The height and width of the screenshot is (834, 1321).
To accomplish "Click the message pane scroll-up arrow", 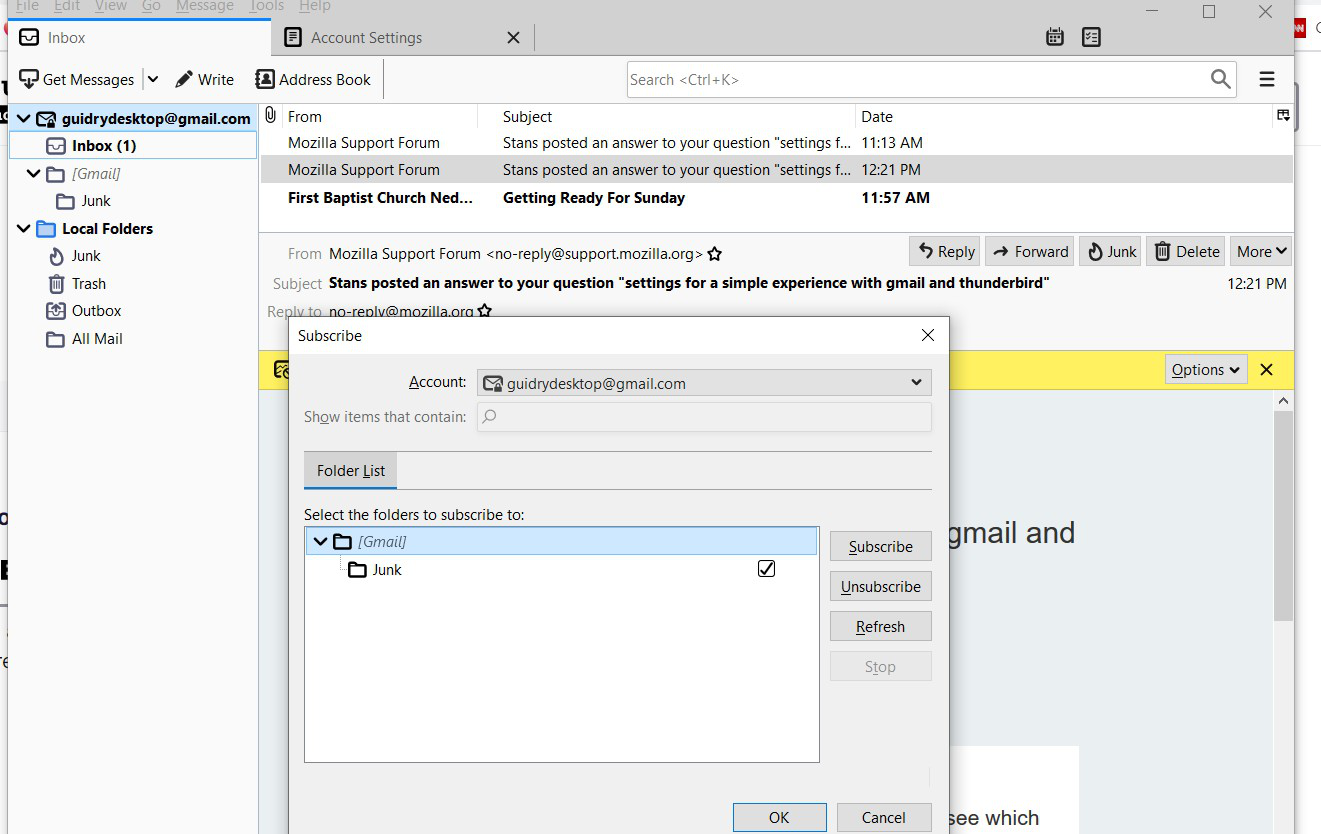I will (x=1283, y=400).
